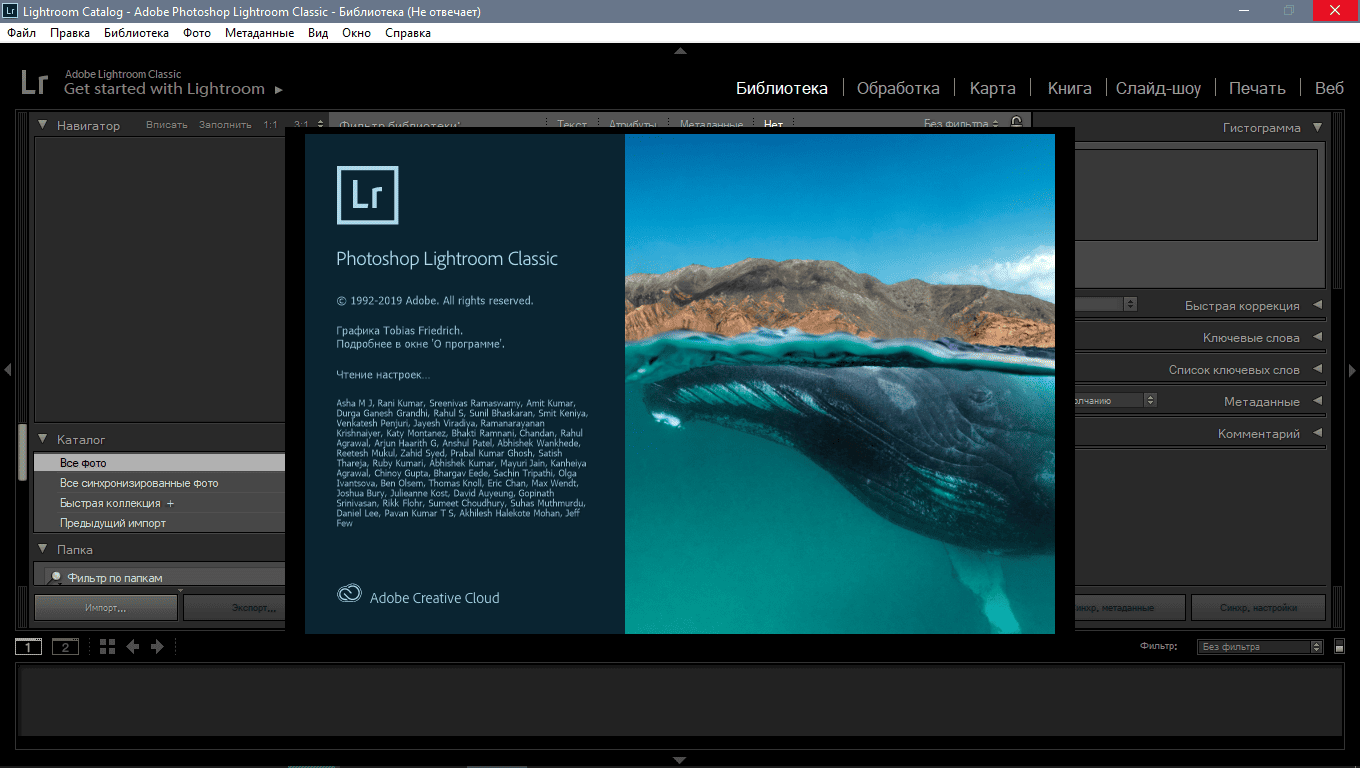Switch to the Слайд-шоу module

(1159, 88)
